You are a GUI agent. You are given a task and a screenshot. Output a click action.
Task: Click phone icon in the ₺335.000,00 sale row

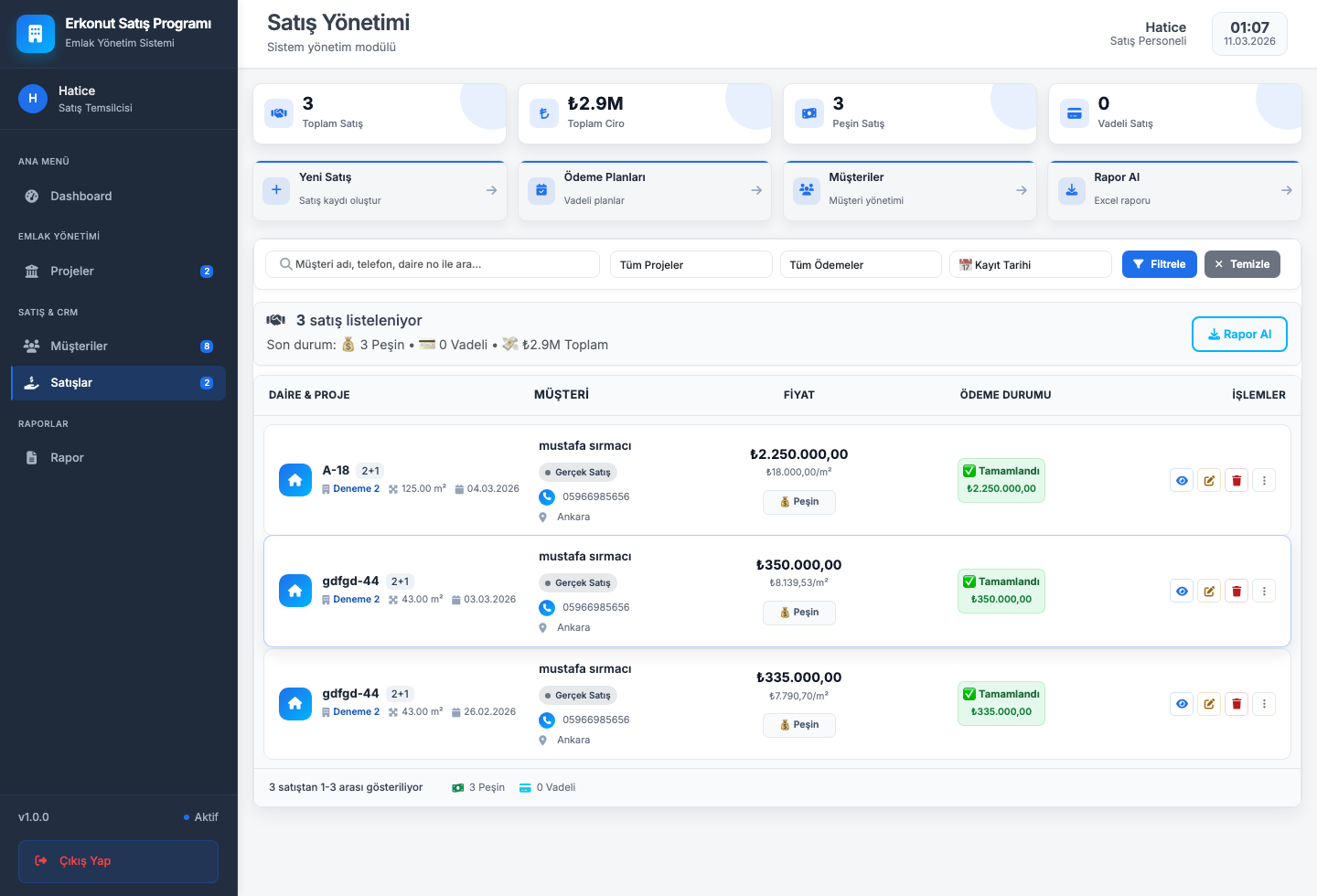[547, 720]
